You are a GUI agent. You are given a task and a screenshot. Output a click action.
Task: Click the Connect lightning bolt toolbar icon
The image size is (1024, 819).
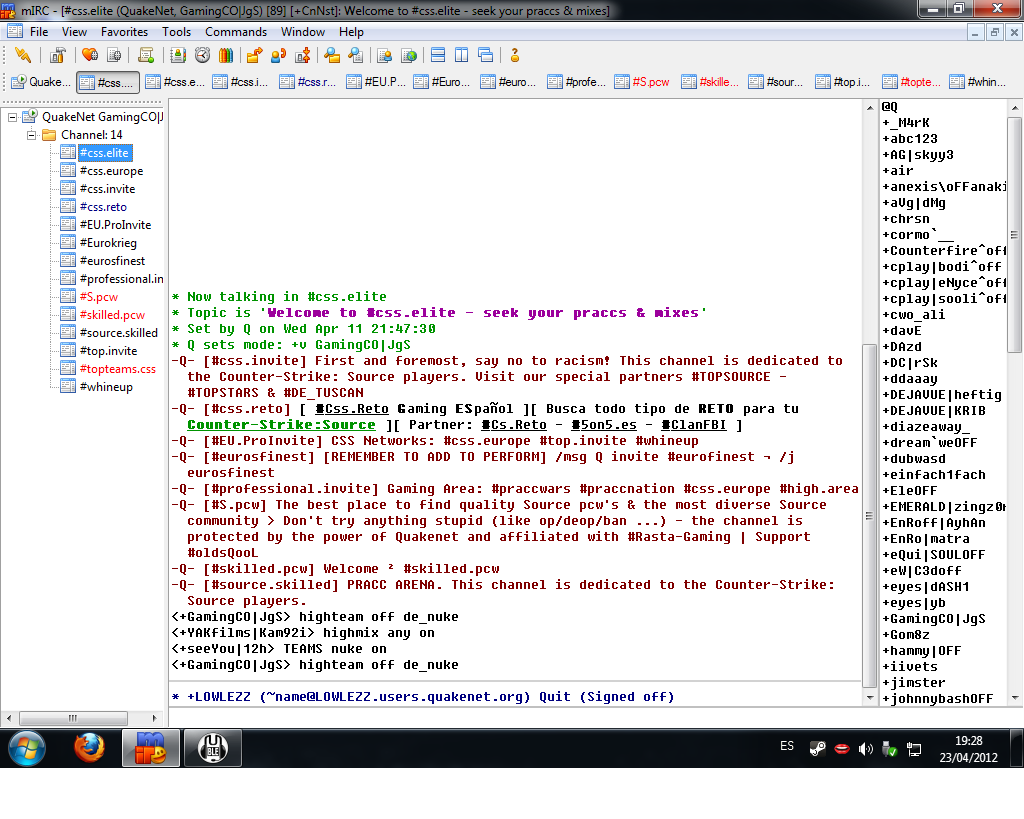coord(23,56)
